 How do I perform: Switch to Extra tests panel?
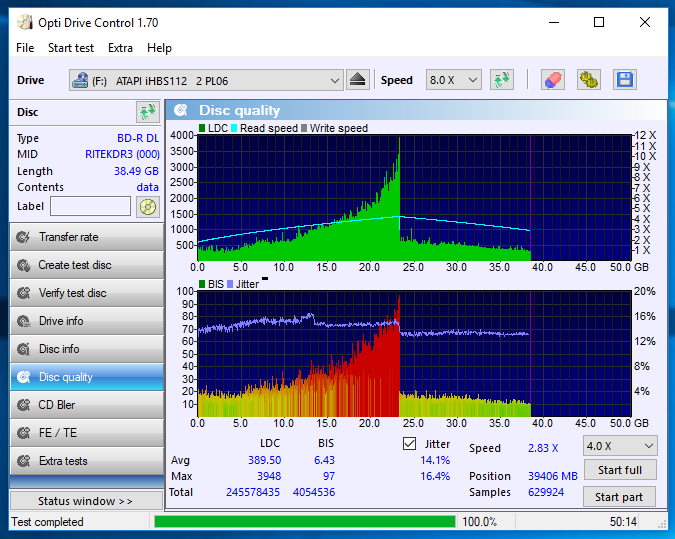coord(87,461)
